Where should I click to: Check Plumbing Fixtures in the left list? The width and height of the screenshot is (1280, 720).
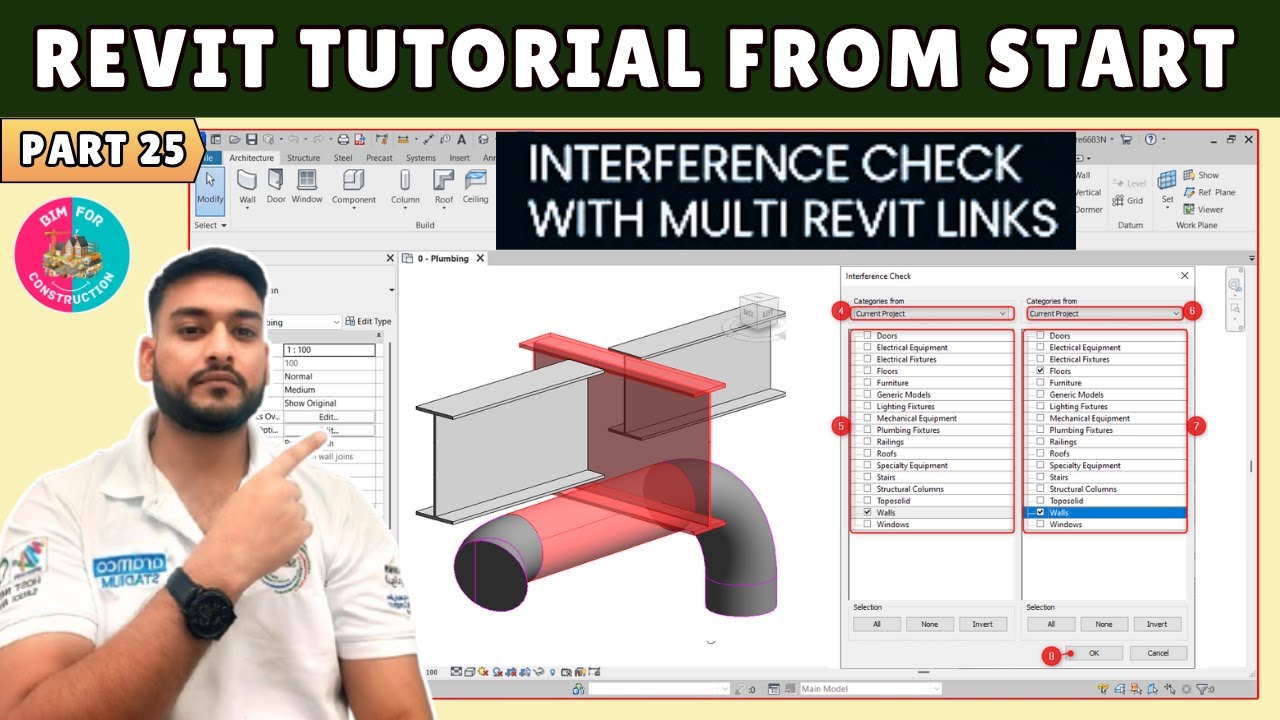pos(868,430)
